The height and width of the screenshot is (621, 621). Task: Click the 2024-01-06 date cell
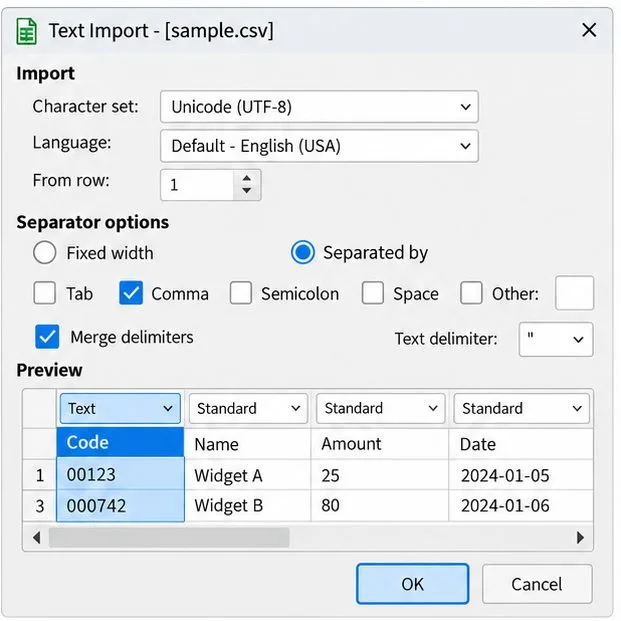521,506
